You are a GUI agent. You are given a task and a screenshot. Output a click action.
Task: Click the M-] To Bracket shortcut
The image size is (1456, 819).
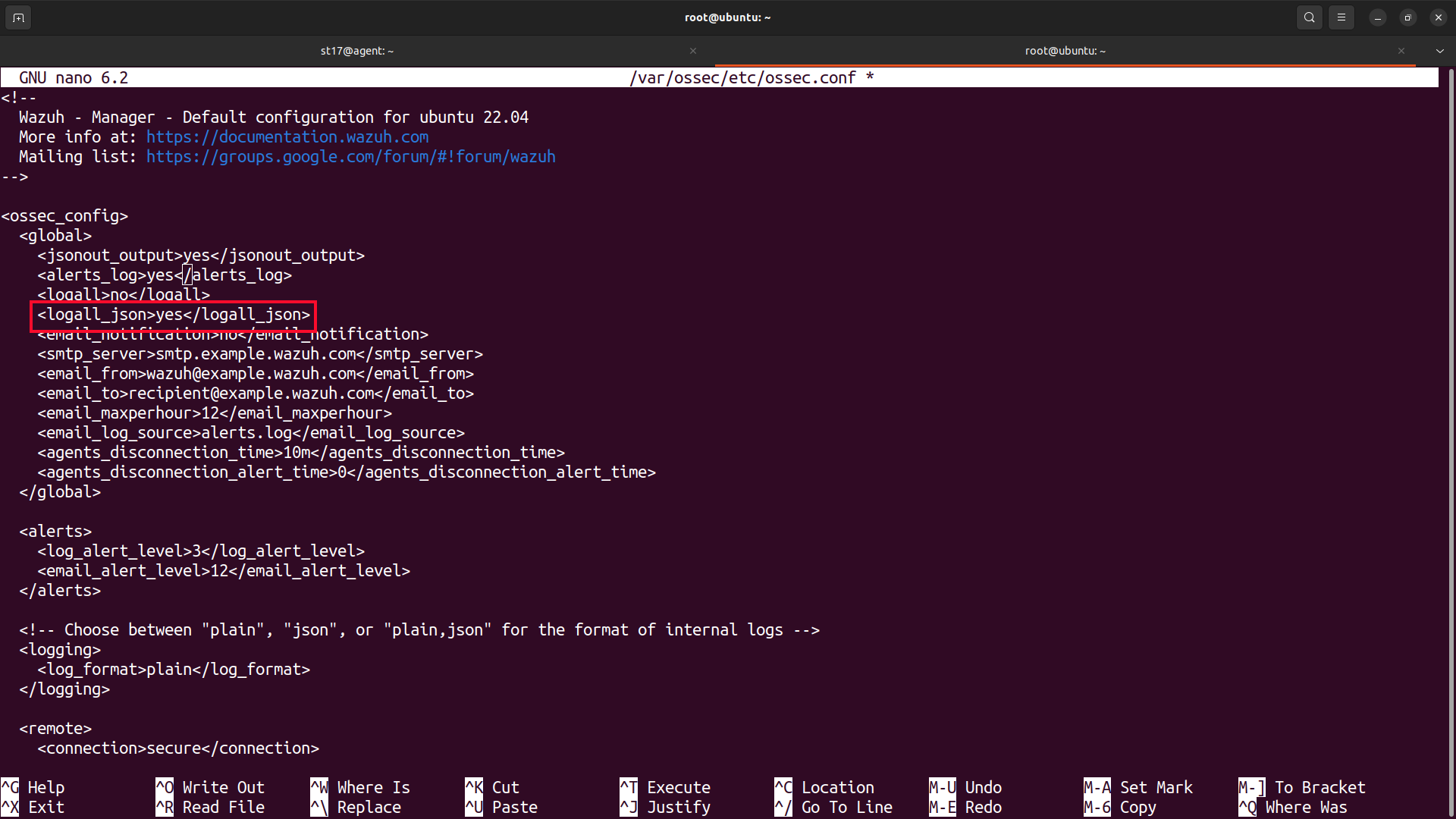[x=1302, y=787]
